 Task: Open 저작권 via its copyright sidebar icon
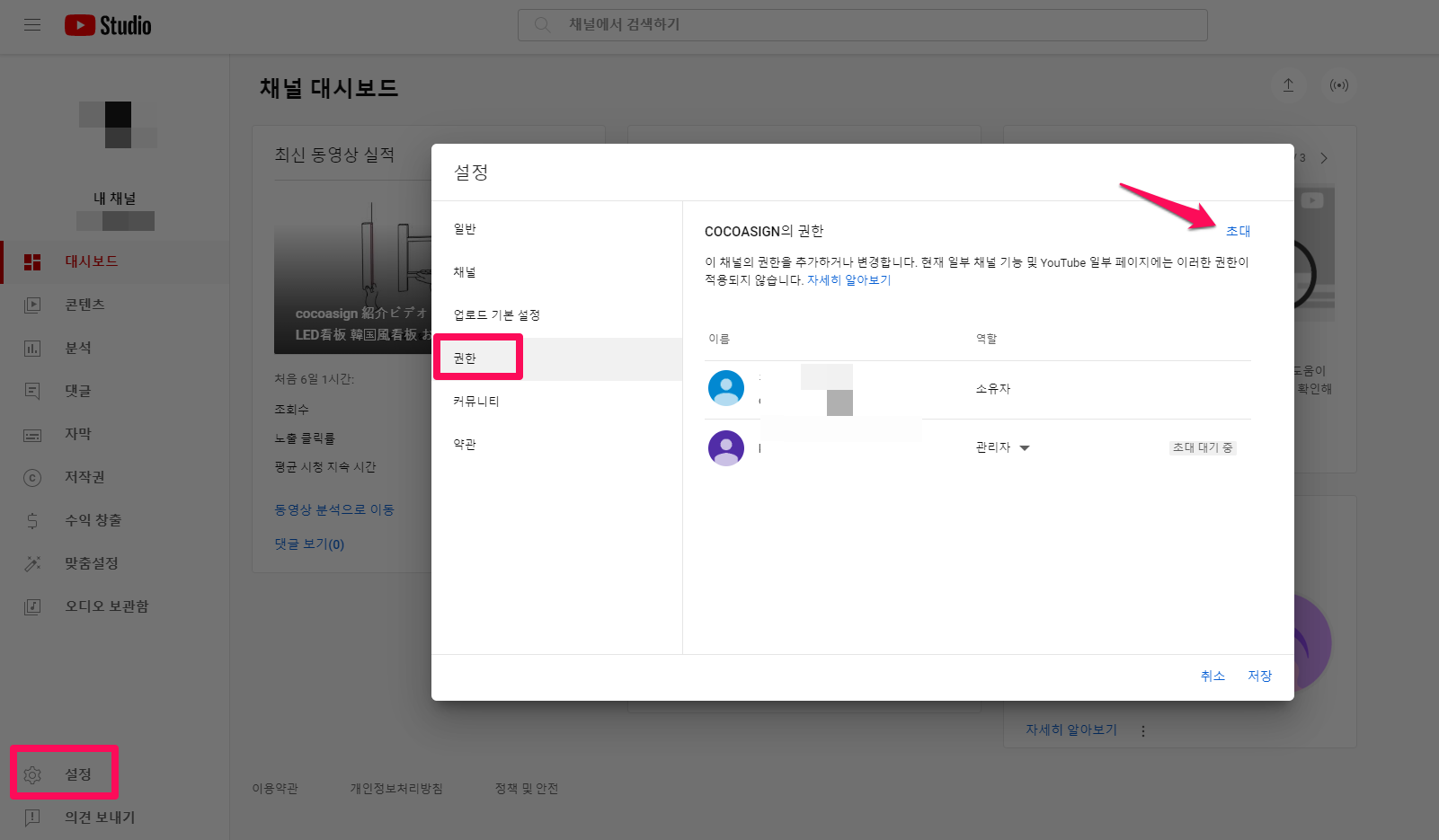(32, 477)
